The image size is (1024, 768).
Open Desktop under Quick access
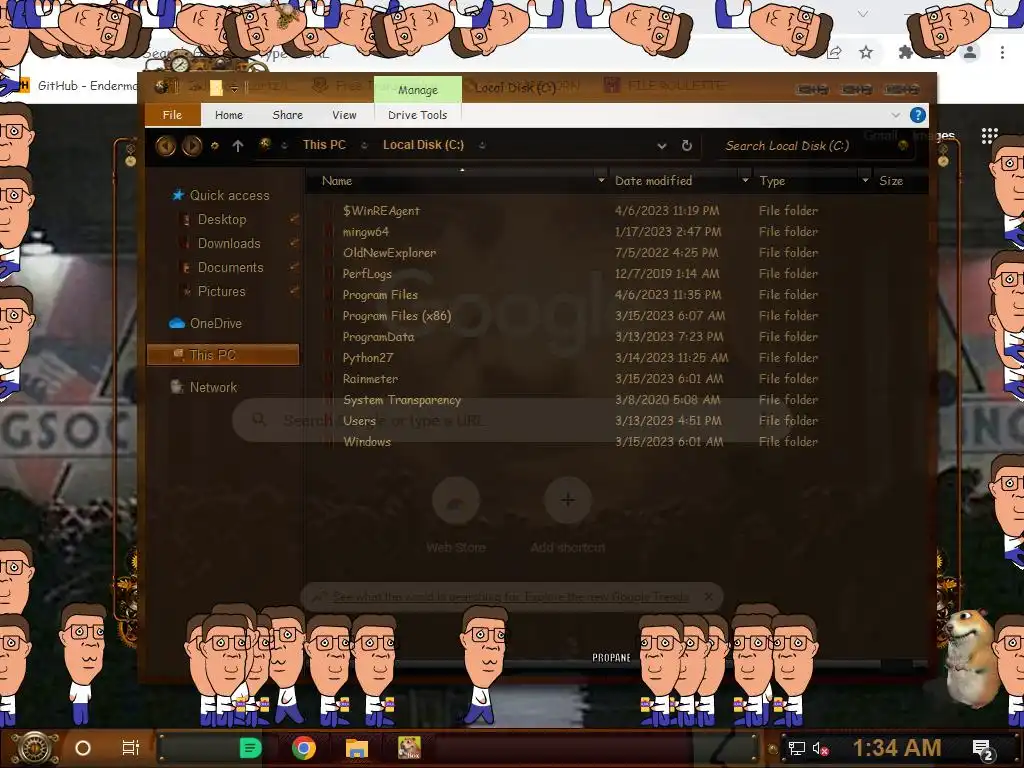click(214, 219)
